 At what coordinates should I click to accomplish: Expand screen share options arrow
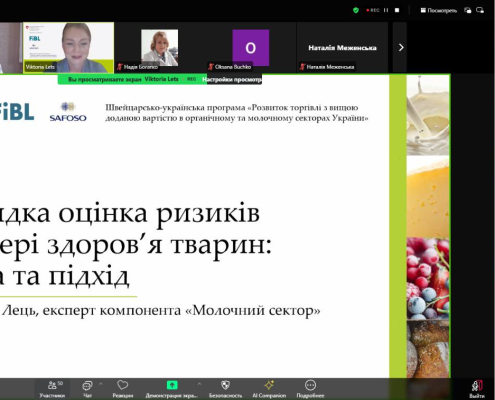199,384
